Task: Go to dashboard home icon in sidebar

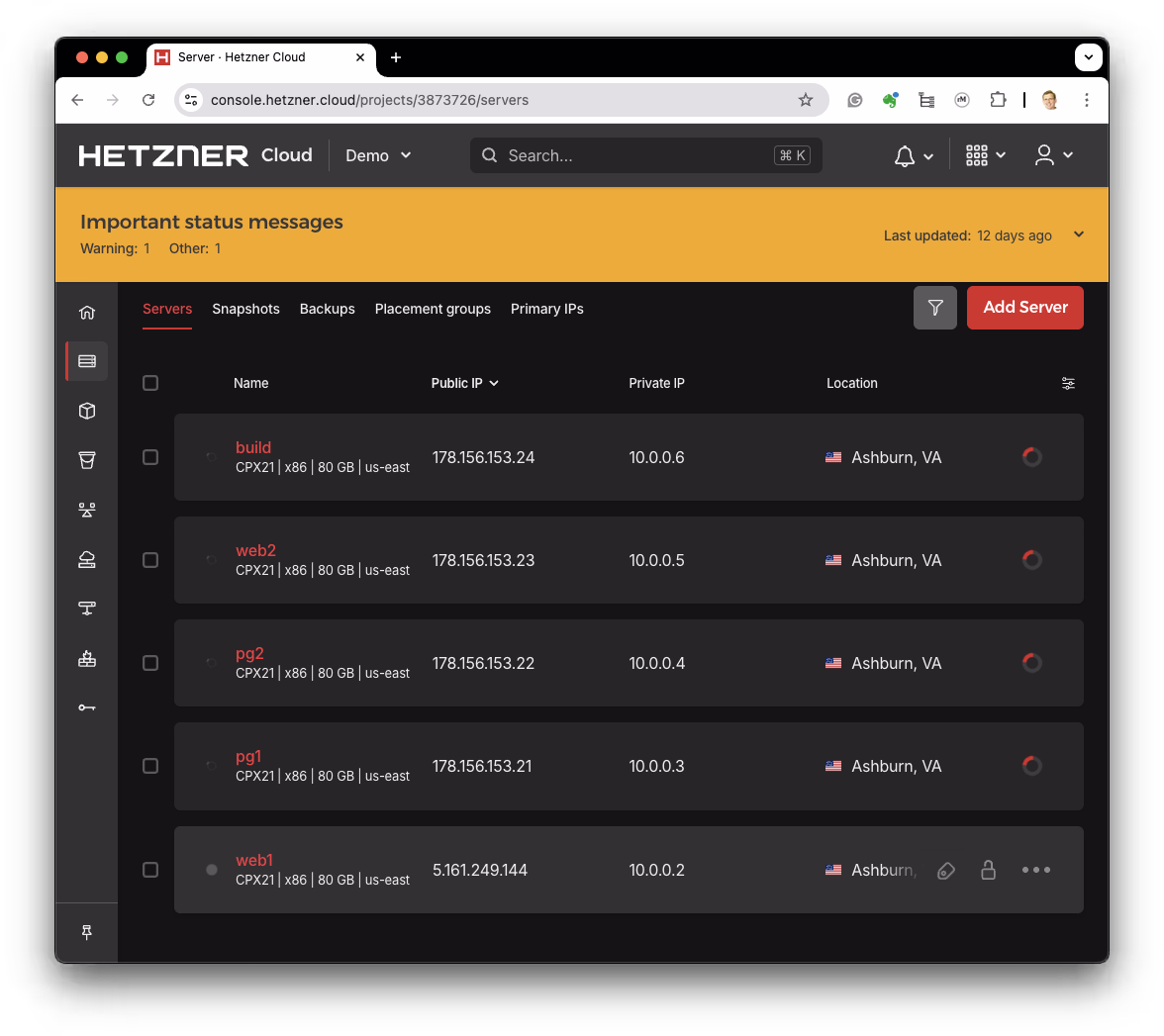Action: pos(87,313)
